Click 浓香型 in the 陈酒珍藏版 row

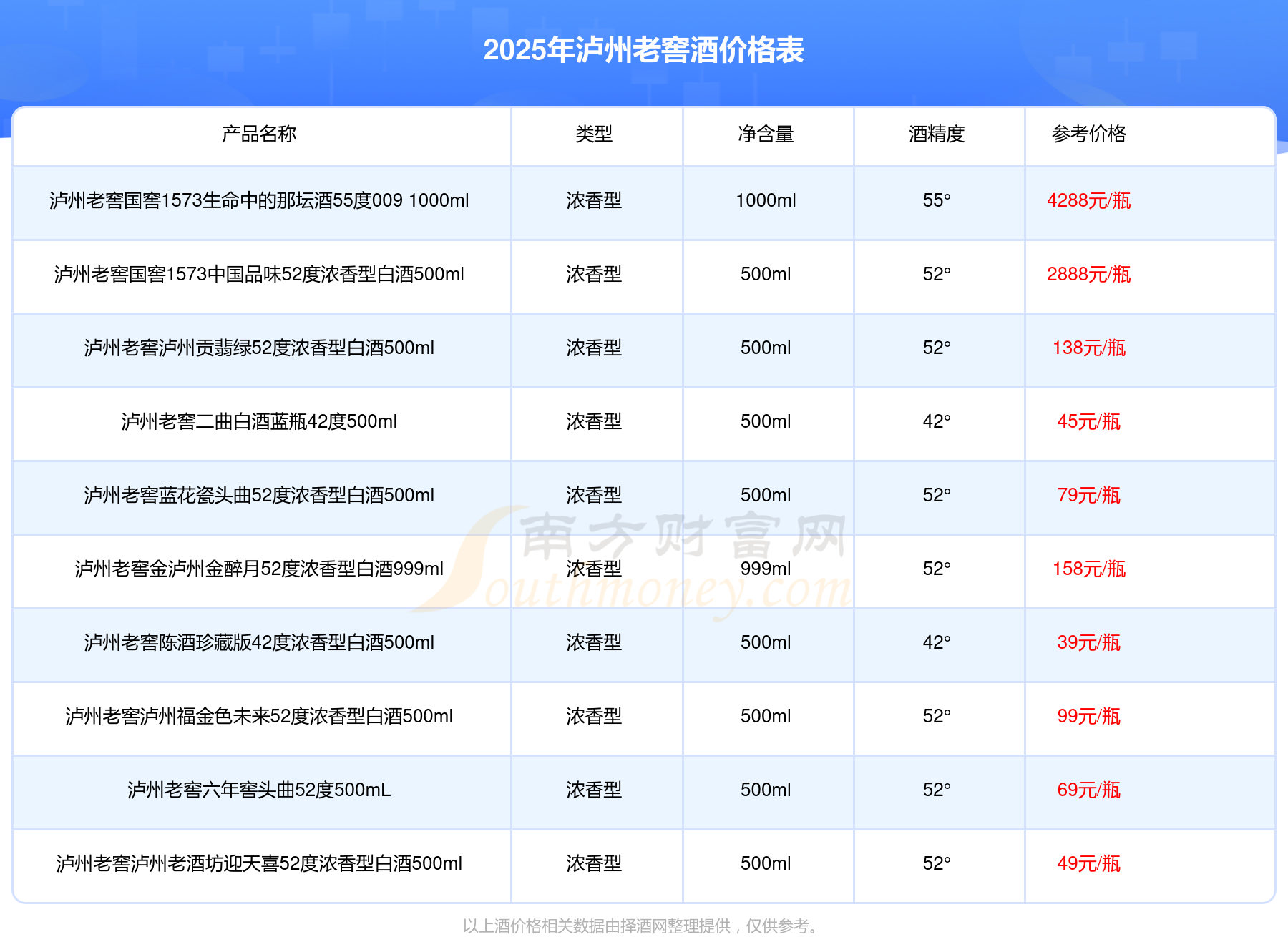point(594,642)
